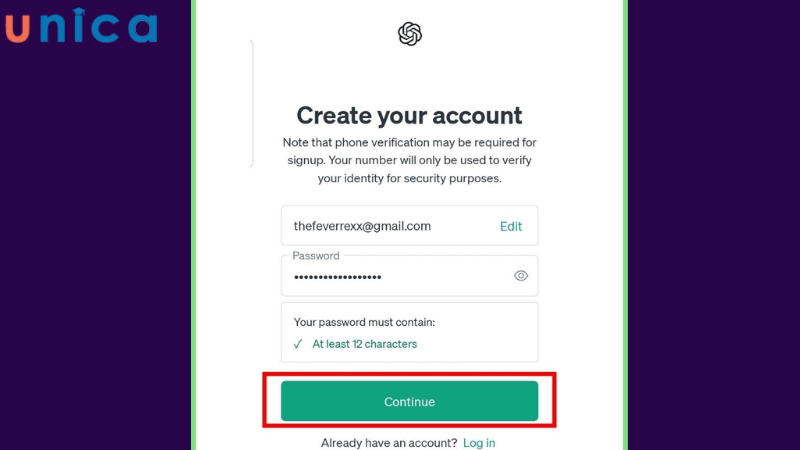Click the green checkmark icon

[298, 344]
